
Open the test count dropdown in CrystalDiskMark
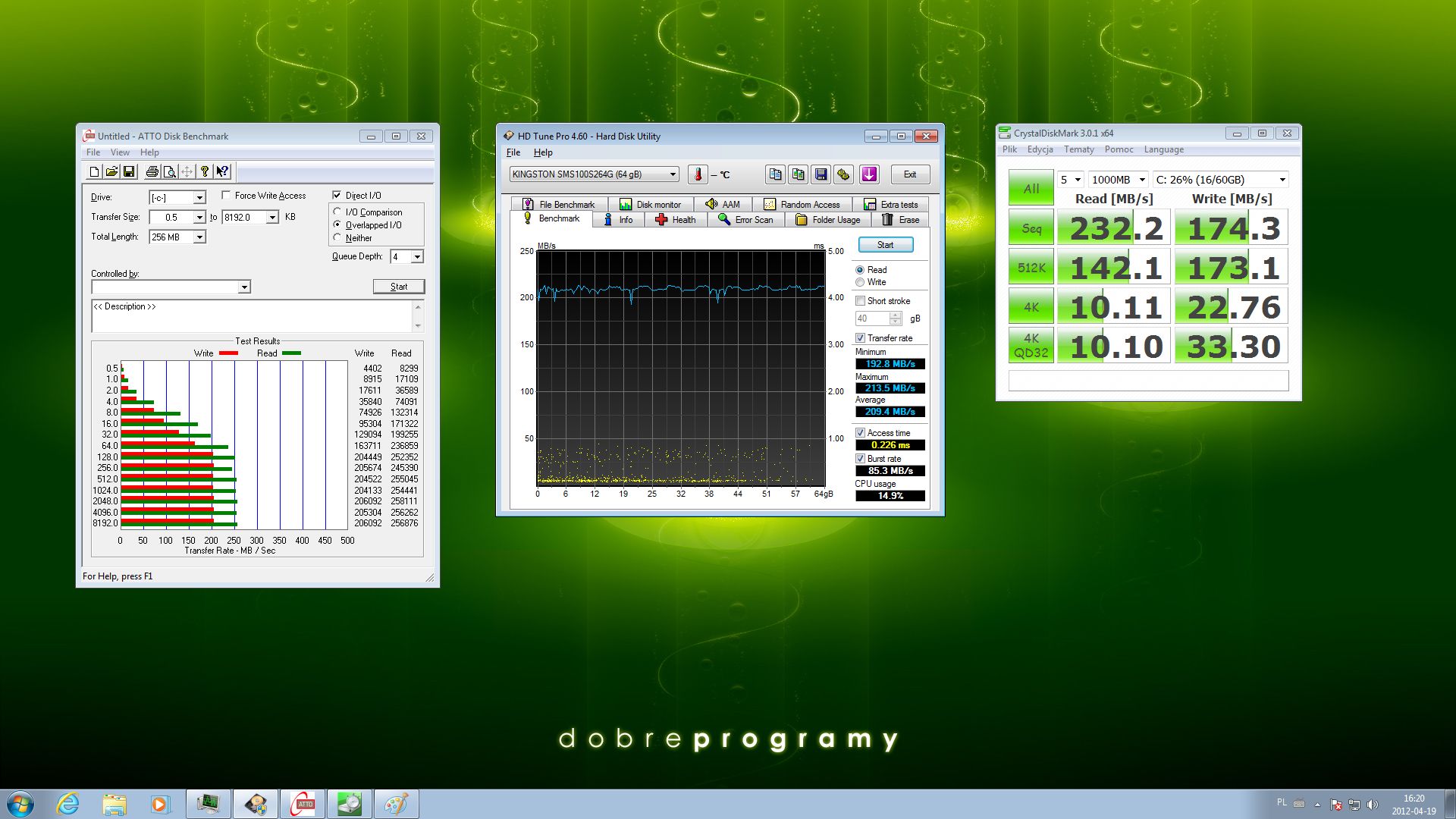point(1071,180)
